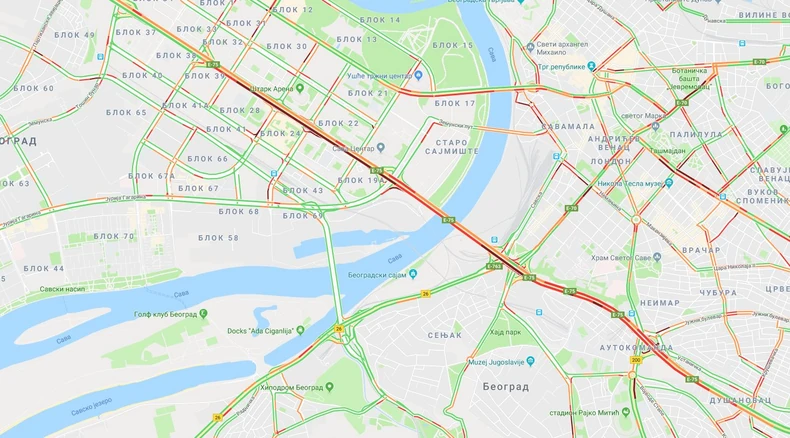
Task: Select the yellow 200 road shield
Action: click(636, 360)
